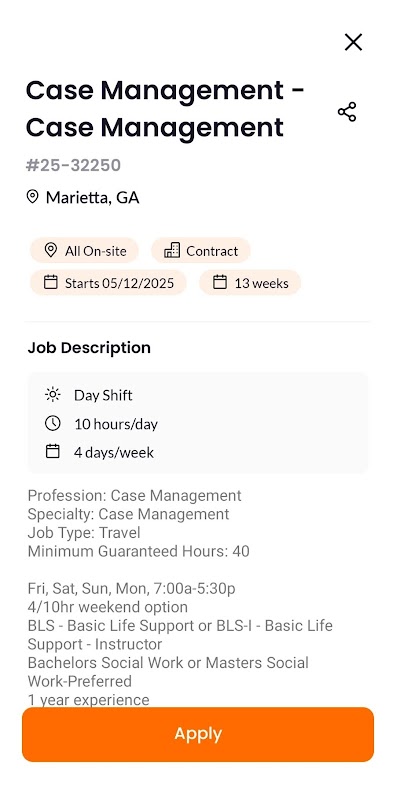The height and width of the screenshot is (800, 396).
Task: Apply for the Case Management job
Action: point(198,734)
